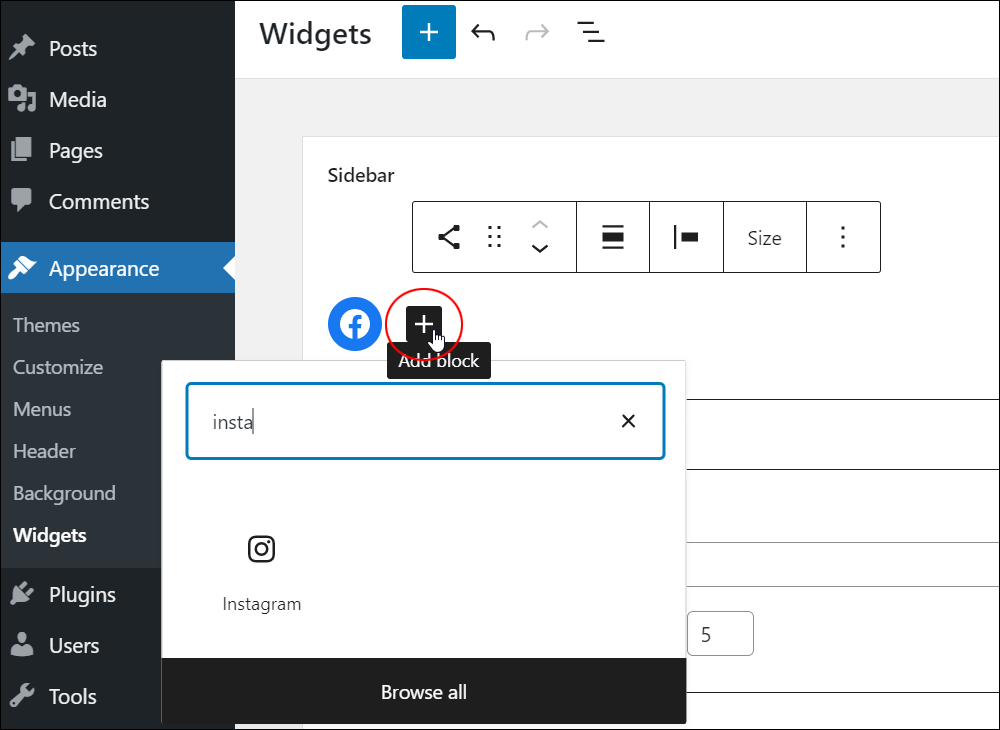Click the number field showing 5
1000x730 pixels.
point(720,634)
